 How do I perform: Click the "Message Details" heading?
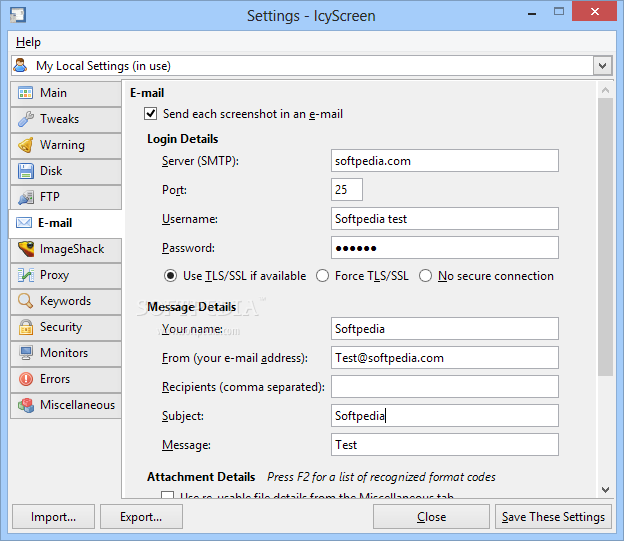click(x=191, y=307)
